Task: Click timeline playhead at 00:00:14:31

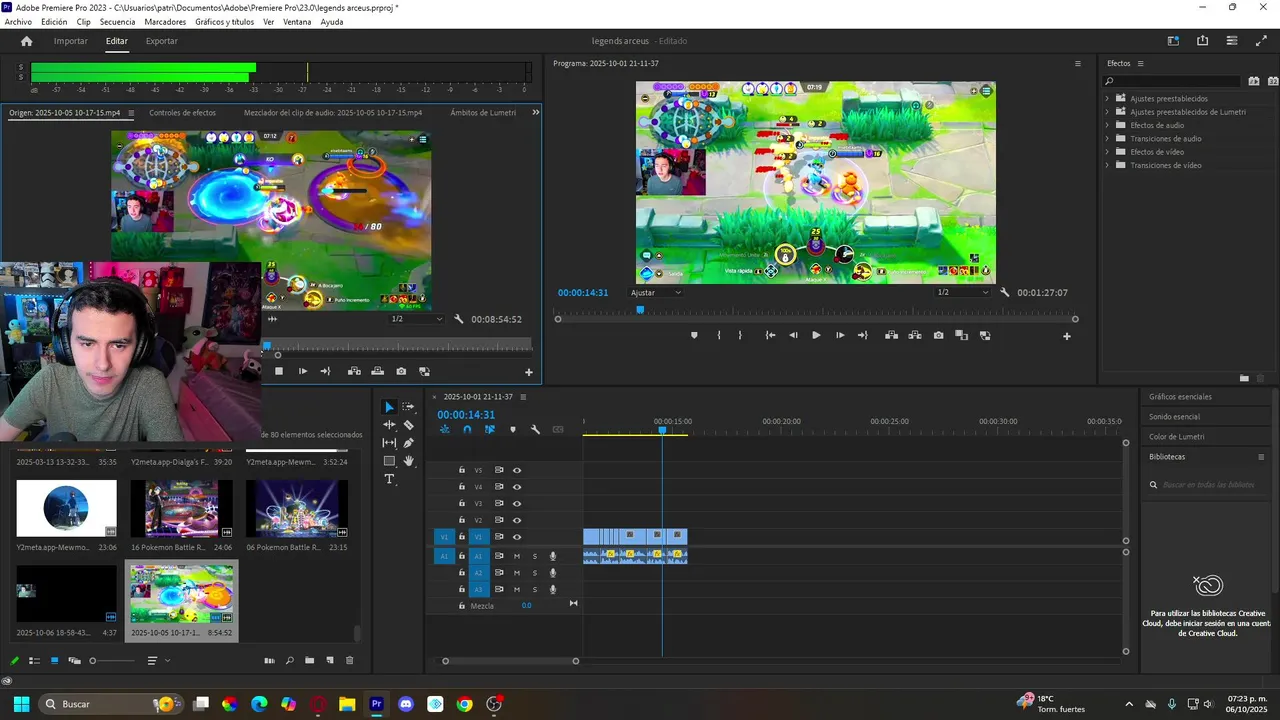Action: tap(662, 430)
